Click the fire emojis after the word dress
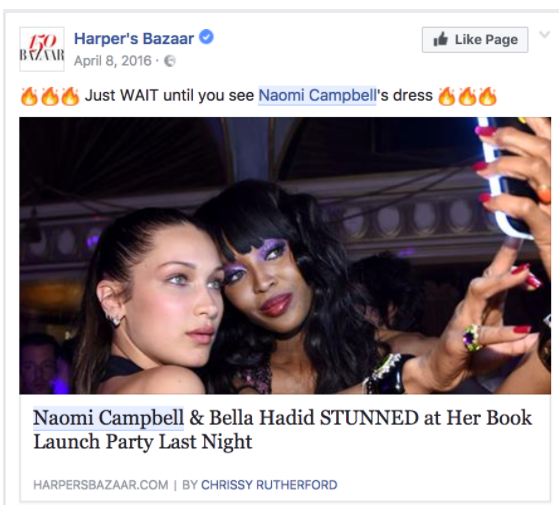 tap(467, 96)
